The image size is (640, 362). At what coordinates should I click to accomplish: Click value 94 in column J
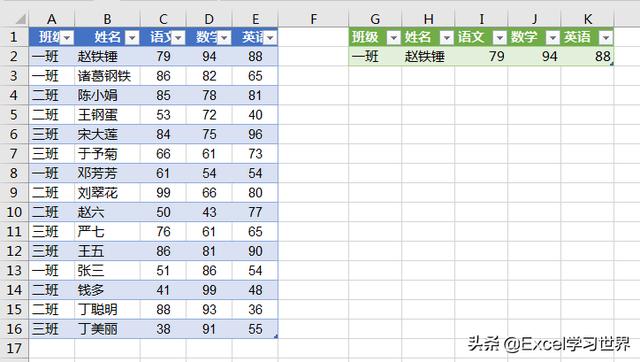coord(534,56)
